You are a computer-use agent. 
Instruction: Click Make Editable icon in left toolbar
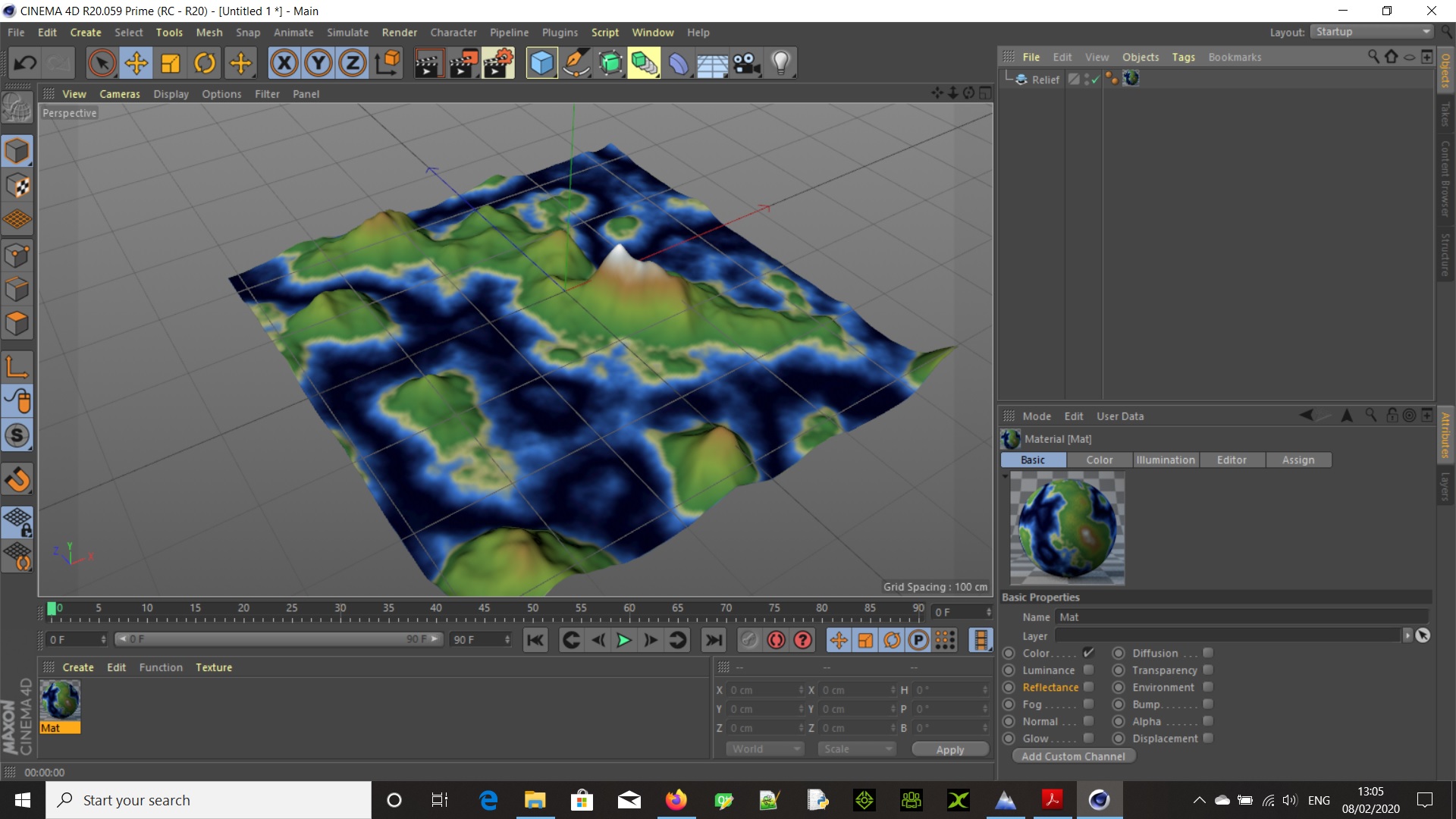pos(17,108)
